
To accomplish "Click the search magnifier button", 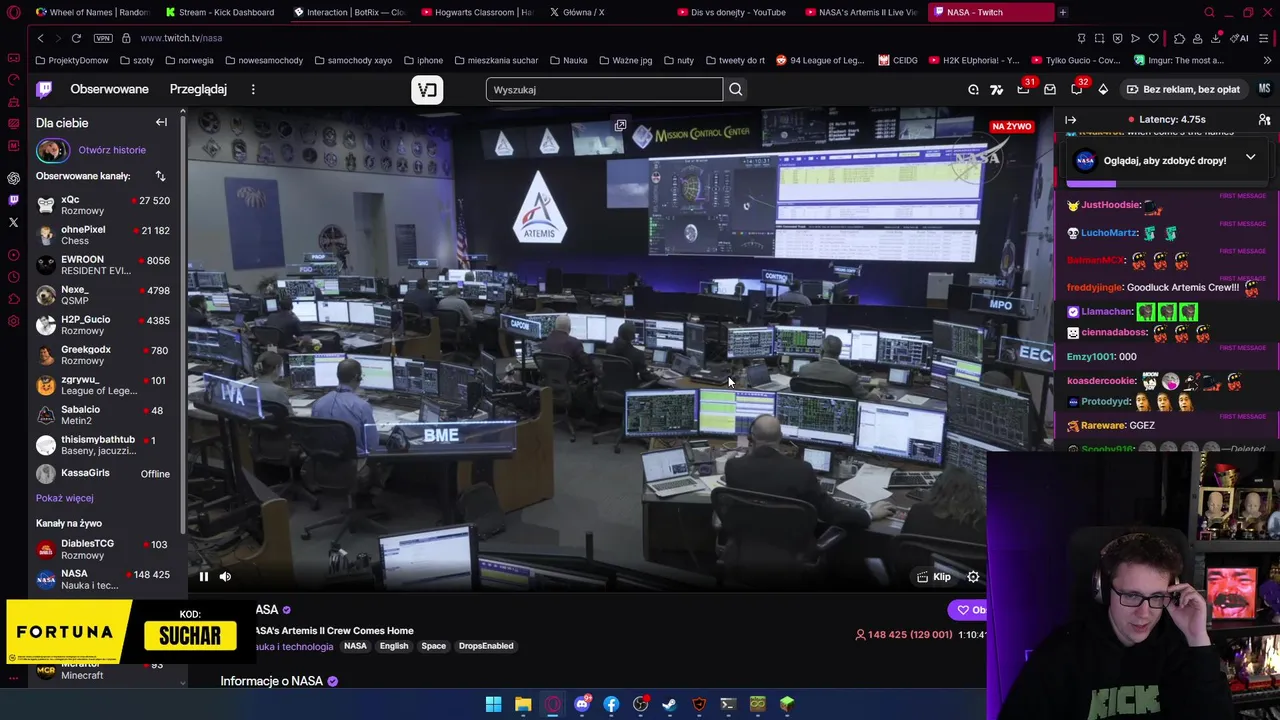I will point(736,90).
